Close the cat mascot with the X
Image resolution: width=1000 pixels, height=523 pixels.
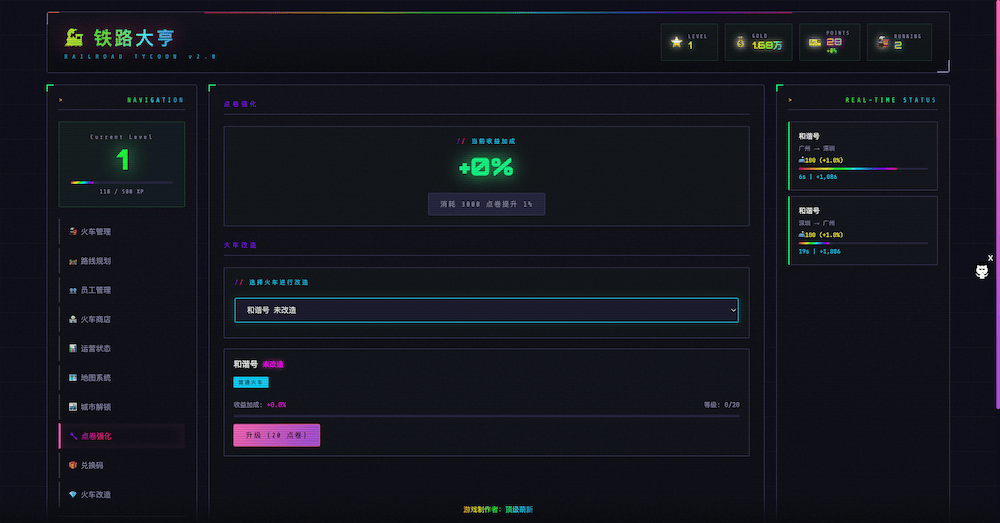(990, 258)
